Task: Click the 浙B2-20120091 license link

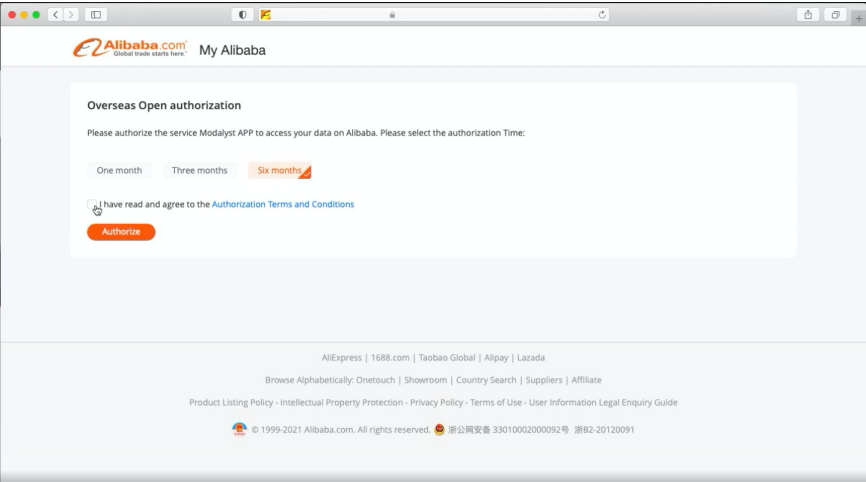Action: (604, 430)
